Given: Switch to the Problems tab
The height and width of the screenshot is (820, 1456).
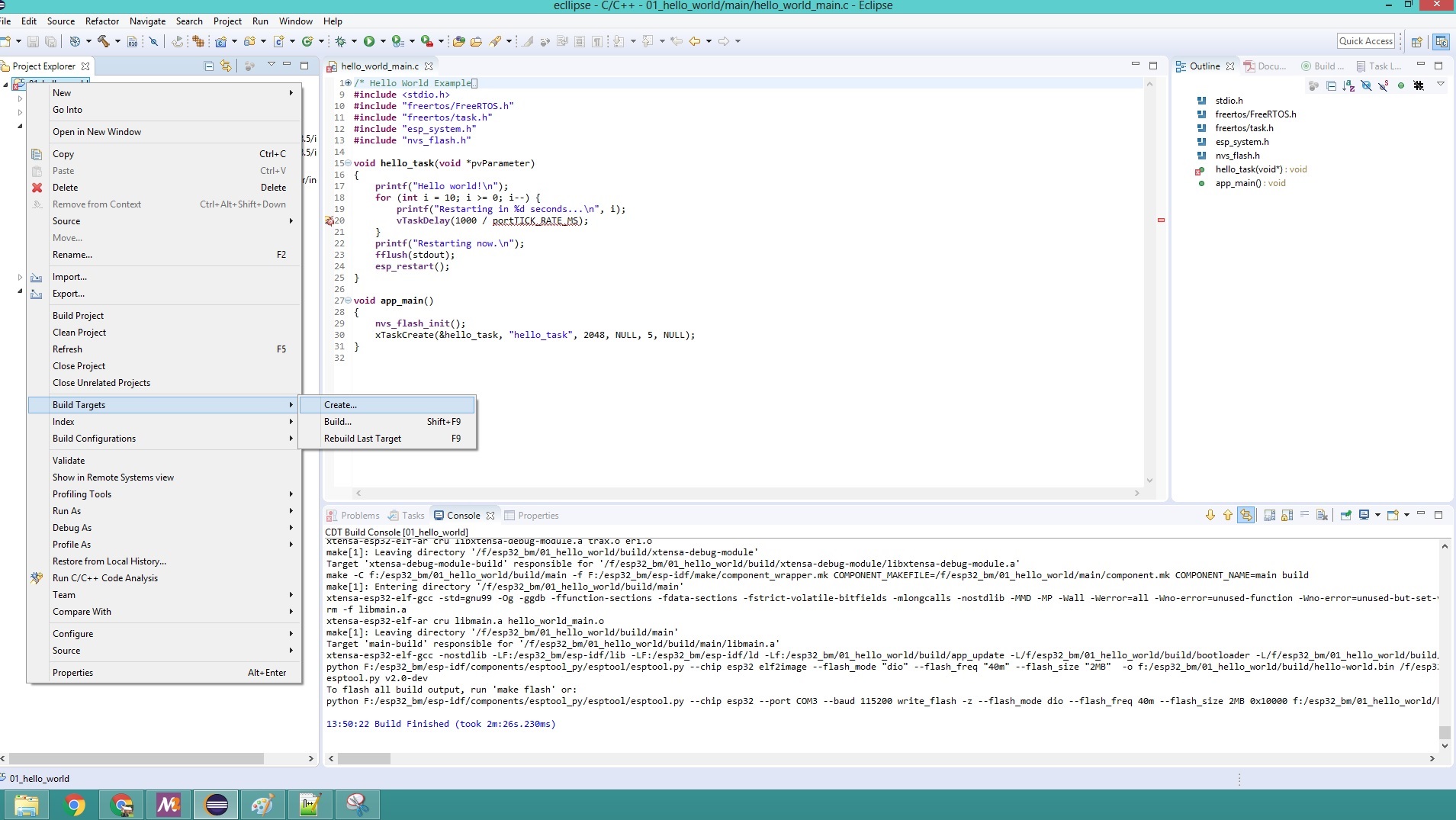Looking at the screenshot, I should click(x=353, y=516).
